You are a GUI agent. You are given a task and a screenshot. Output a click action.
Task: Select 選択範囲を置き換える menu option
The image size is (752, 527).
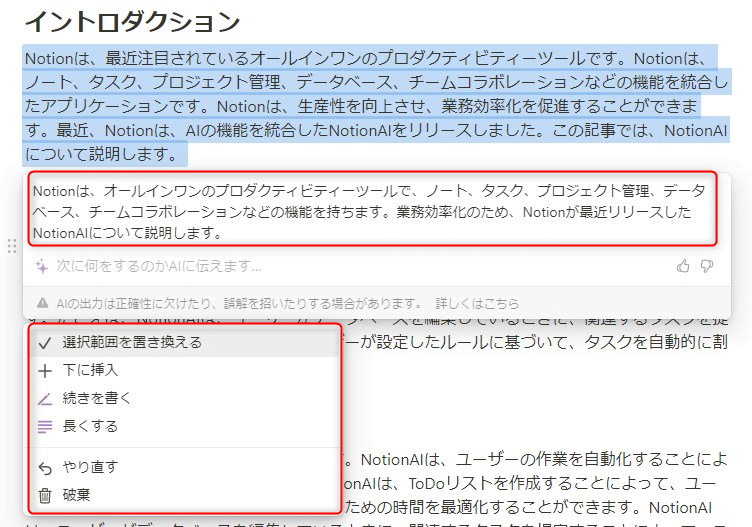click(185, 342)
